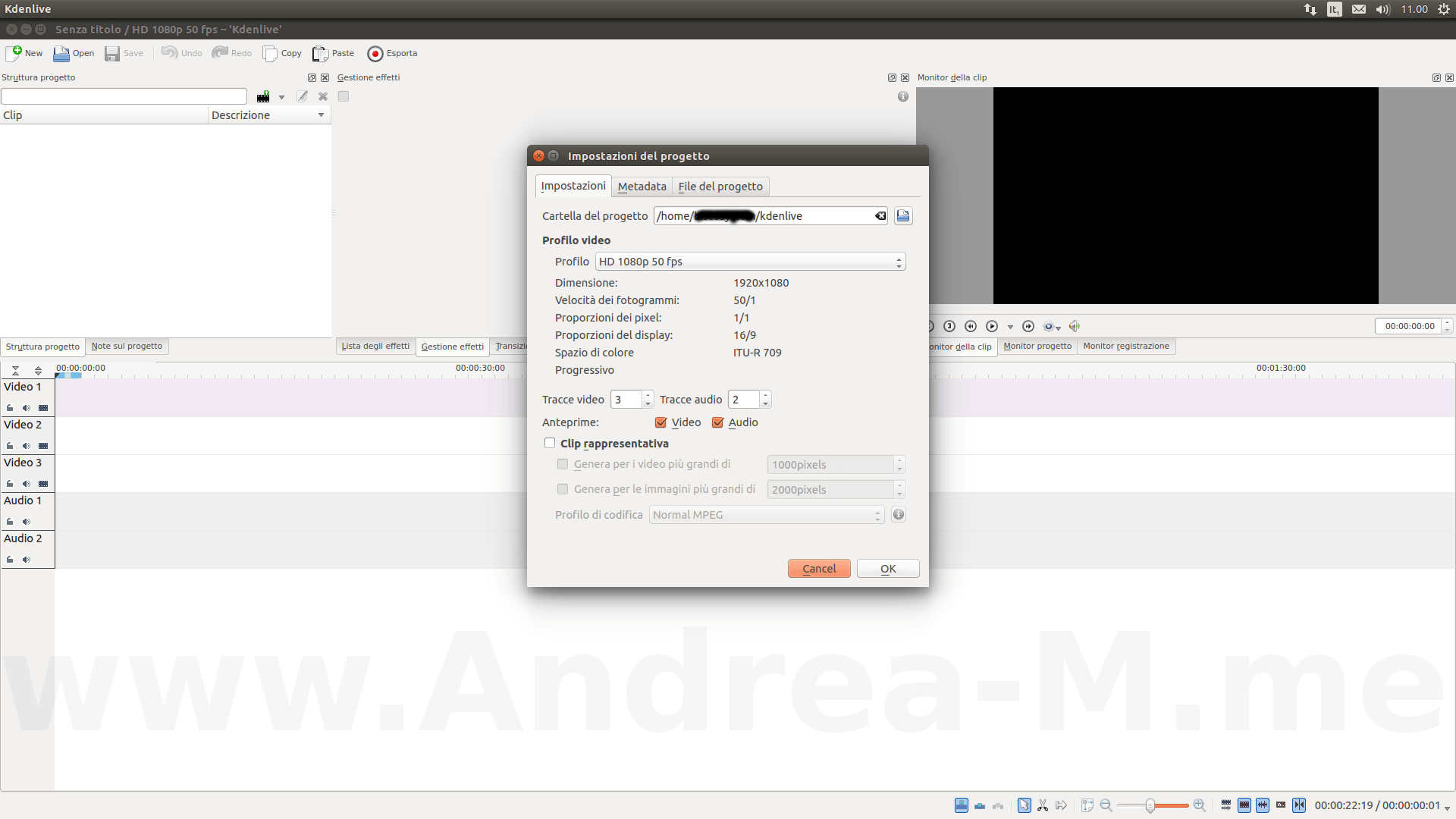Switch to File del progetto tab
Image resolution: width=1456 pixels, height=819 pixels.
[x=720, y=187]
